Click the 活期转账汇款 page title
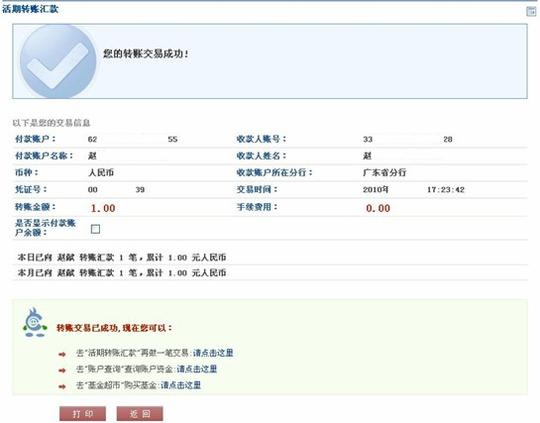This screenshot has height=423, width=540. click(x=30, y=9)
